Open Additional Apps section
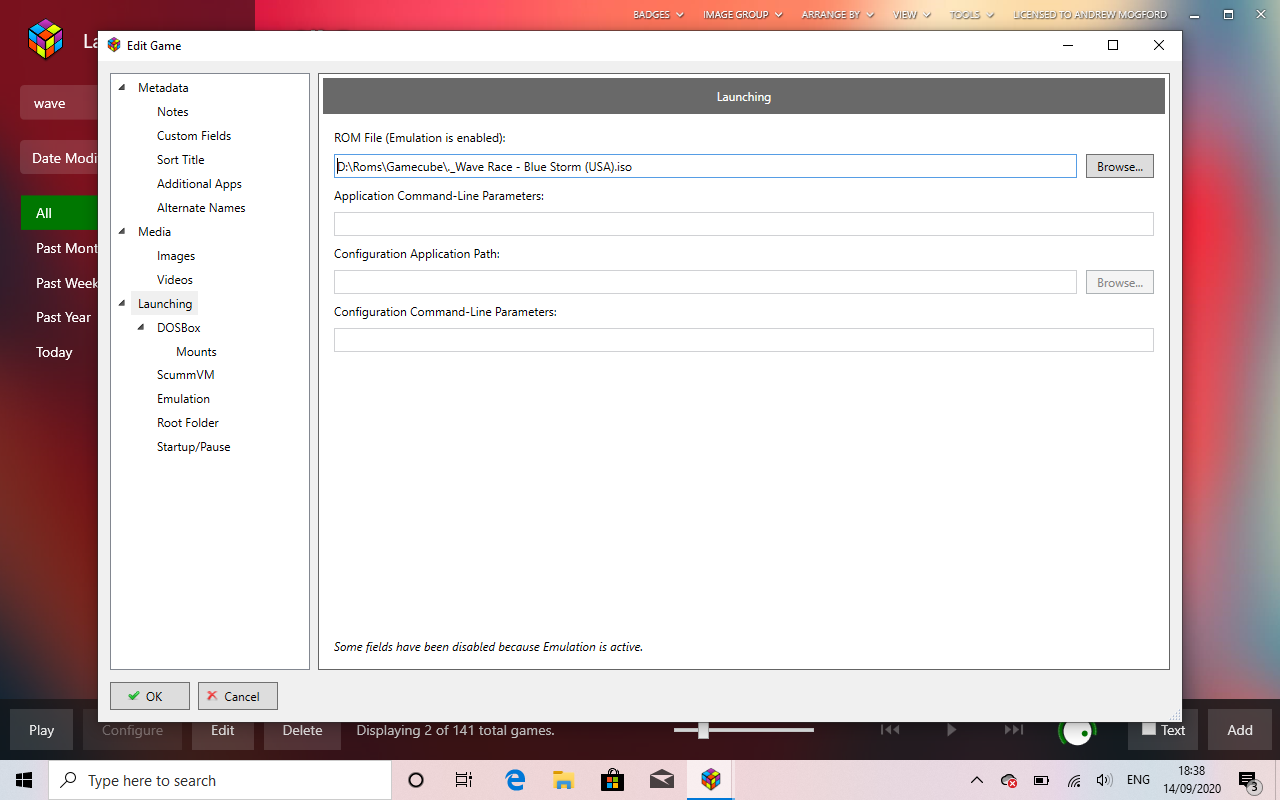This screenshot has height=800, width=1280. [x=199, y=184]
